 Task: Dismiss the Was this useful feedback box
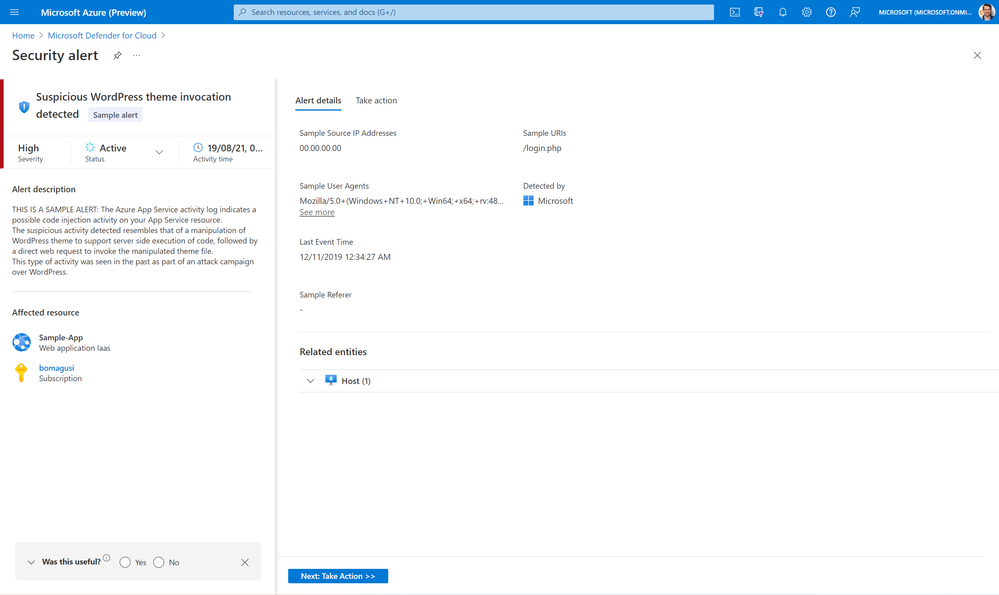pyautogui.click(x=245, y=563)
